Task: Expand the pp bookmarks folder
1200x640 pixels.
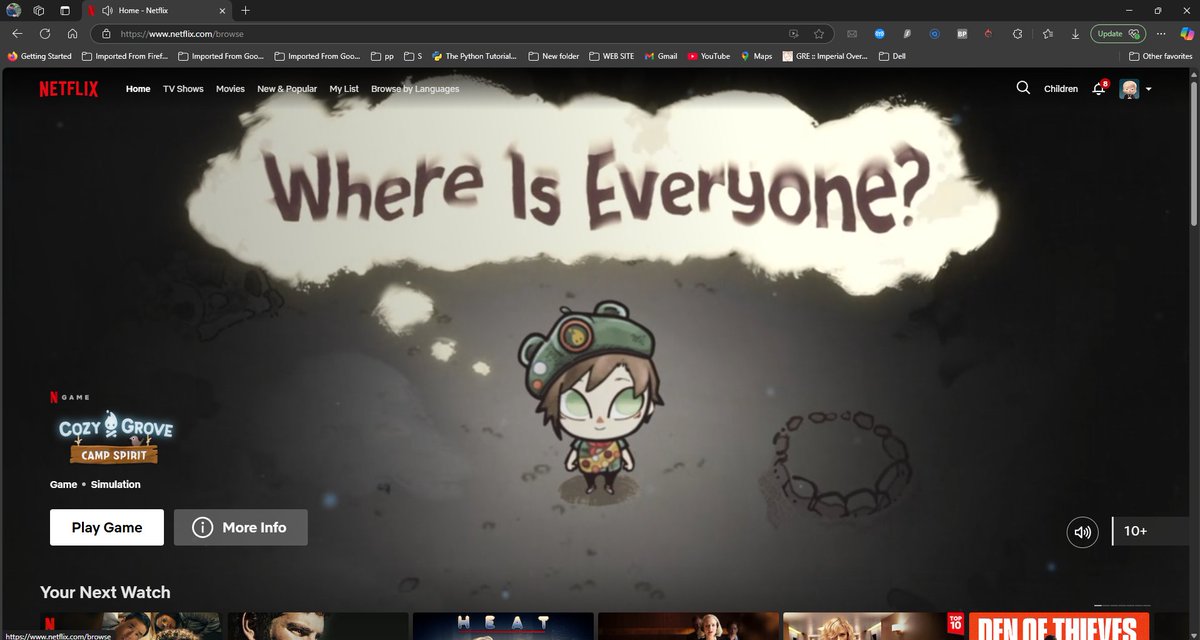Action: (x=382, y=56)
